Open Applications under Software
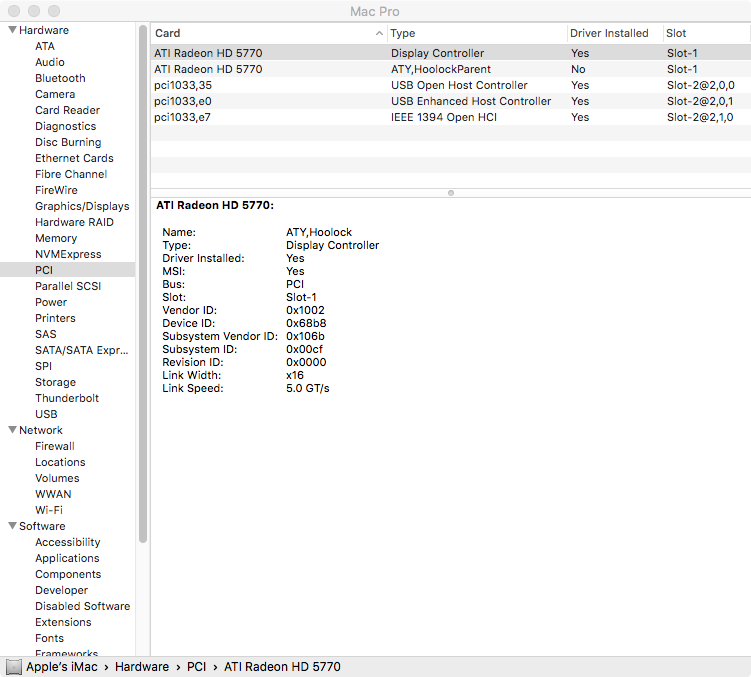Viewport: 751px width, 677px height. pyautogui.click(x=68, y=558)
